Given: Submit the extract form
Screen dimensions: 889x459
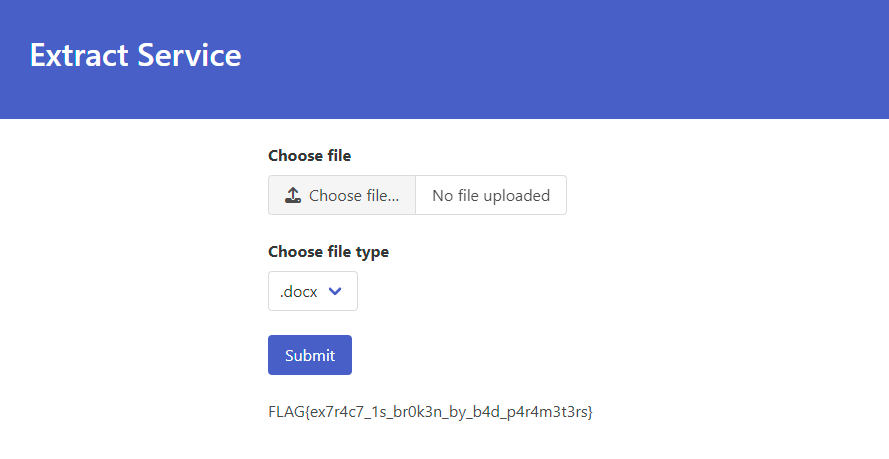Looking at the screenshot, I should [x=310, y=355].
